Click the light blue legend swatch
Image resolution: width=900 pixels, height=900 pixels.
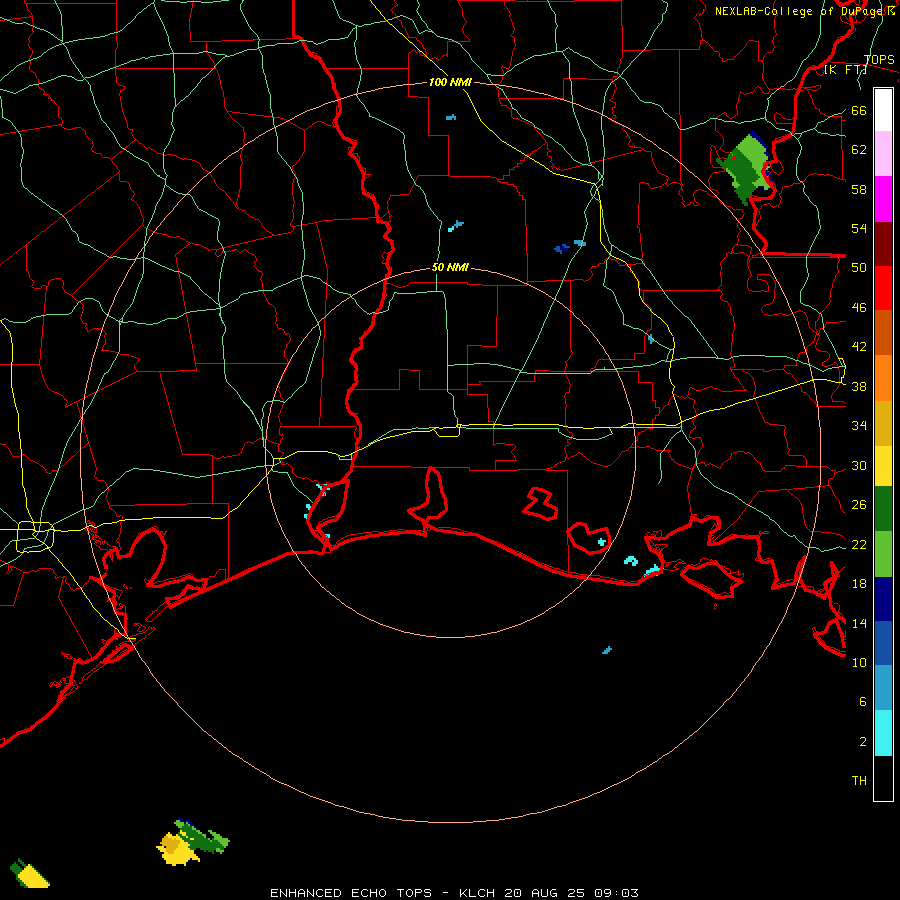point(883,688)
